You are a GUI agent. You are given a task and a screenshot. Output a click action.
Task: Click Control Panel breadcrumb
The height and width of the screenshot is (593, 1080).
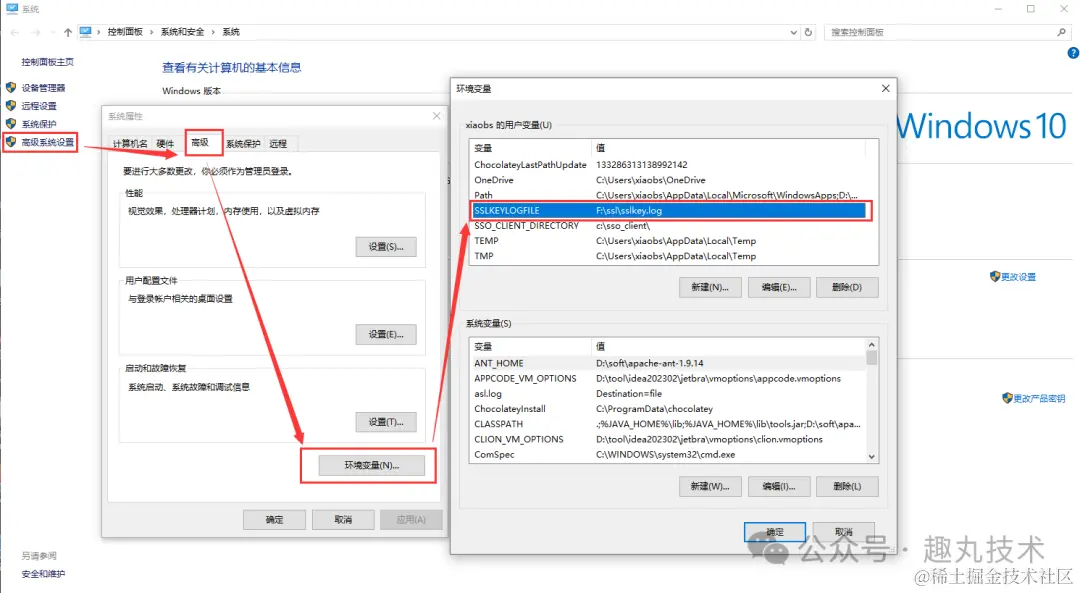tap(125, 32)
